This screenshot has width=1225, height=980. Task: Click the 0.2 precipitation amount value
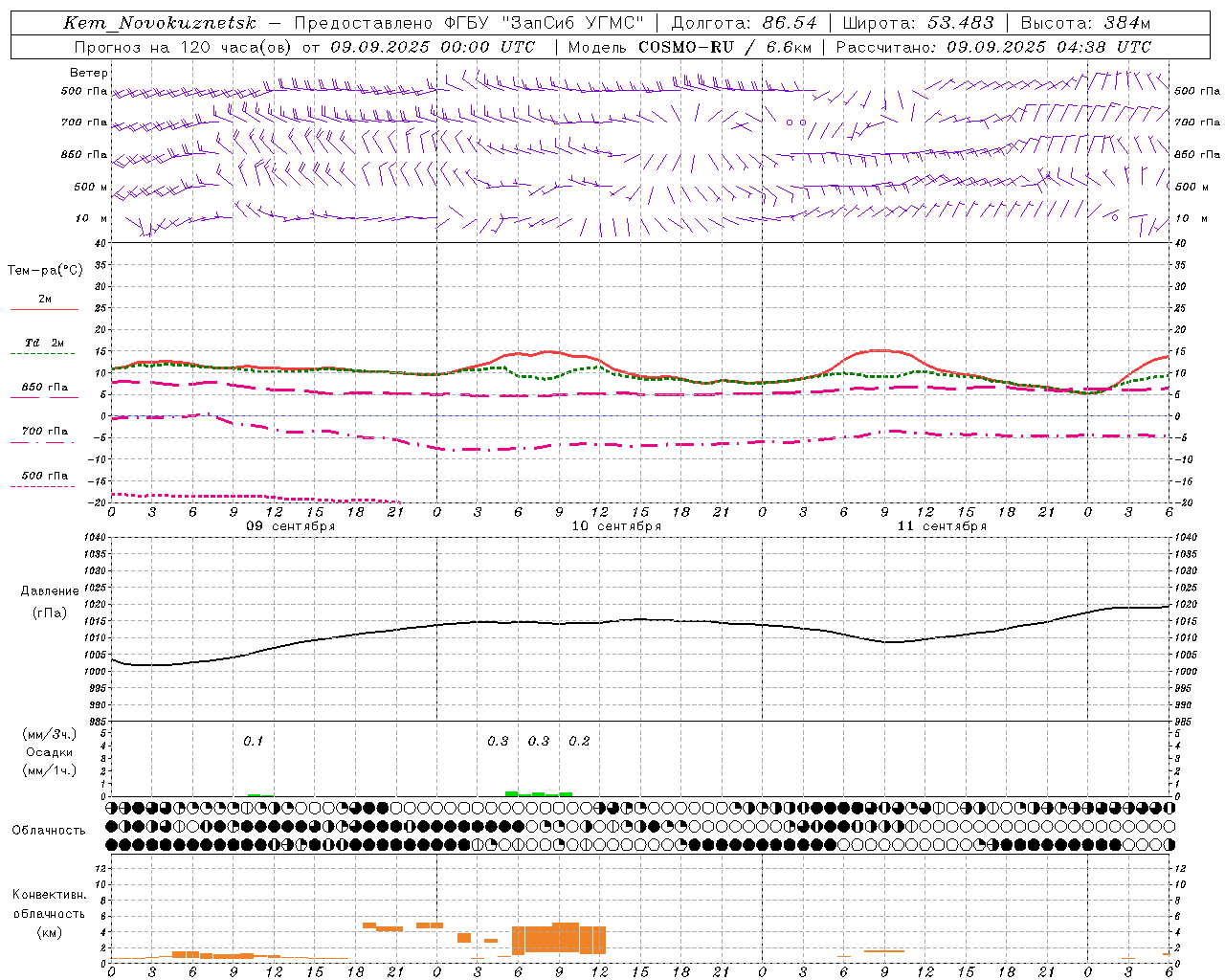coord(579,742)
